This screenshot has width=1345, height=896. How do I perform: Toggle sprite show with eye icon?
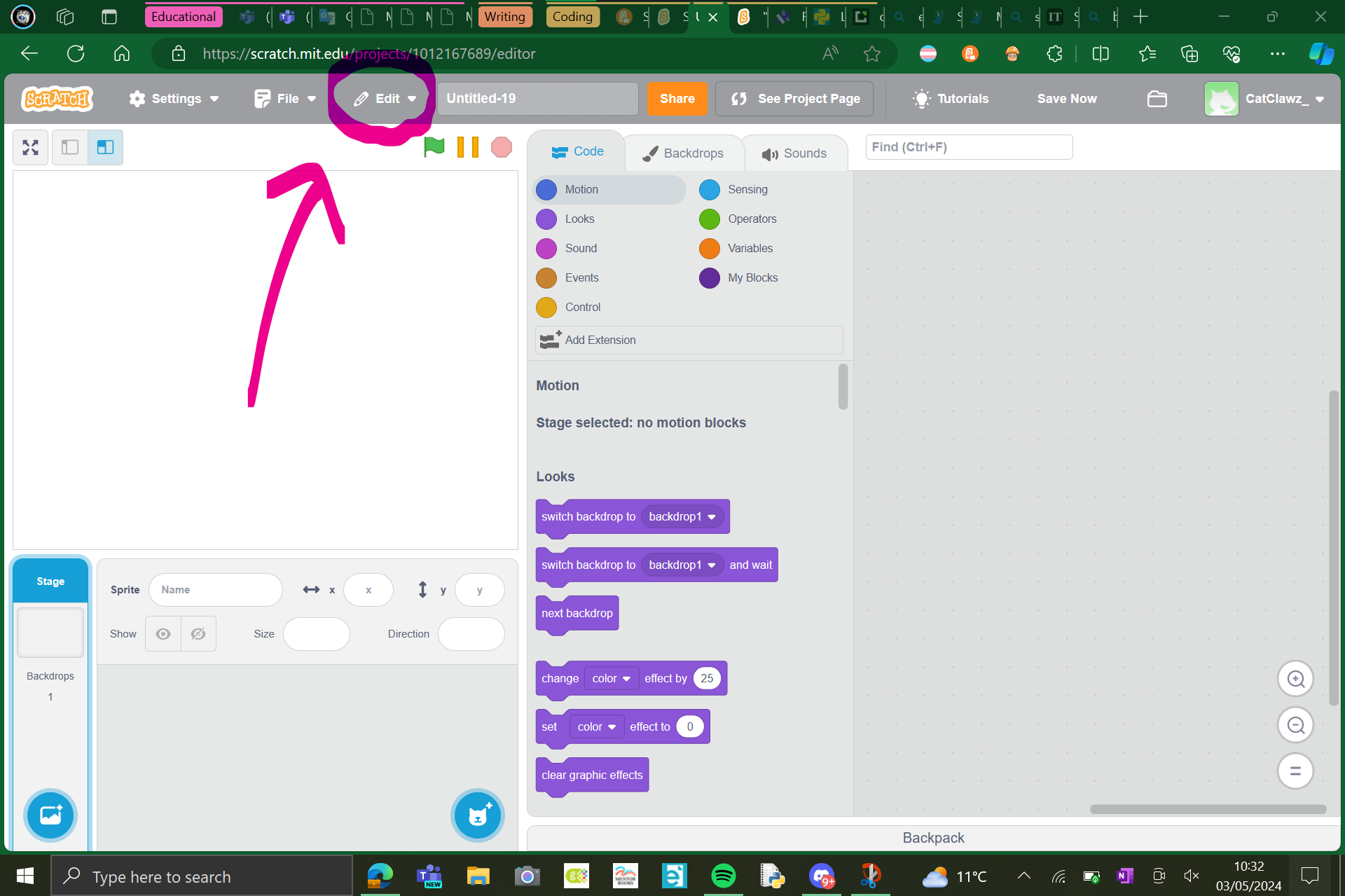(x=163, y=634)
